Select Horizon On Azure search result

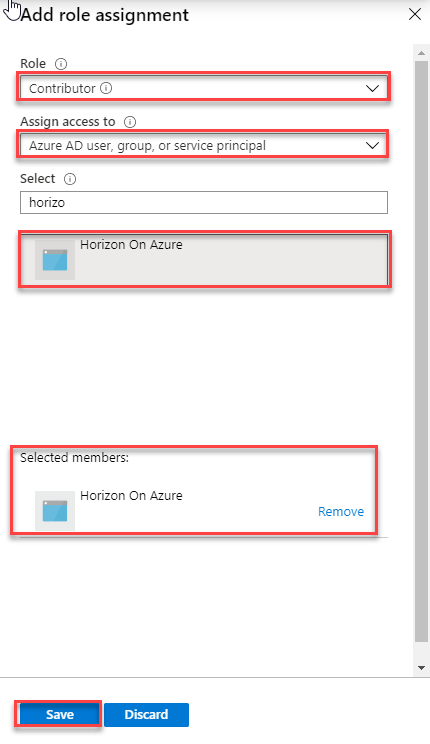pos(205,259)
